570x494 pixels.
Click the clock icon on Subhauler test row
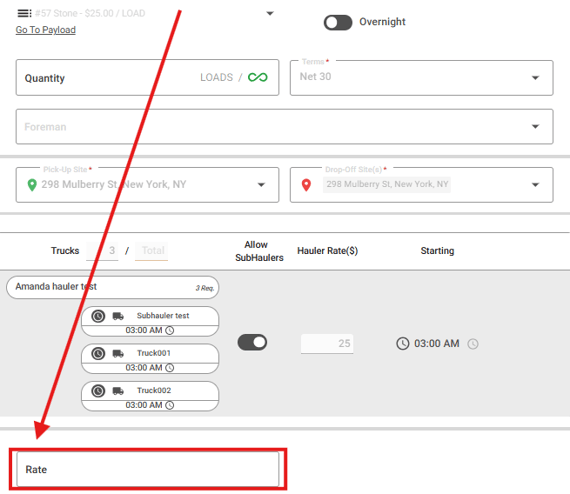tap(98, 316)
